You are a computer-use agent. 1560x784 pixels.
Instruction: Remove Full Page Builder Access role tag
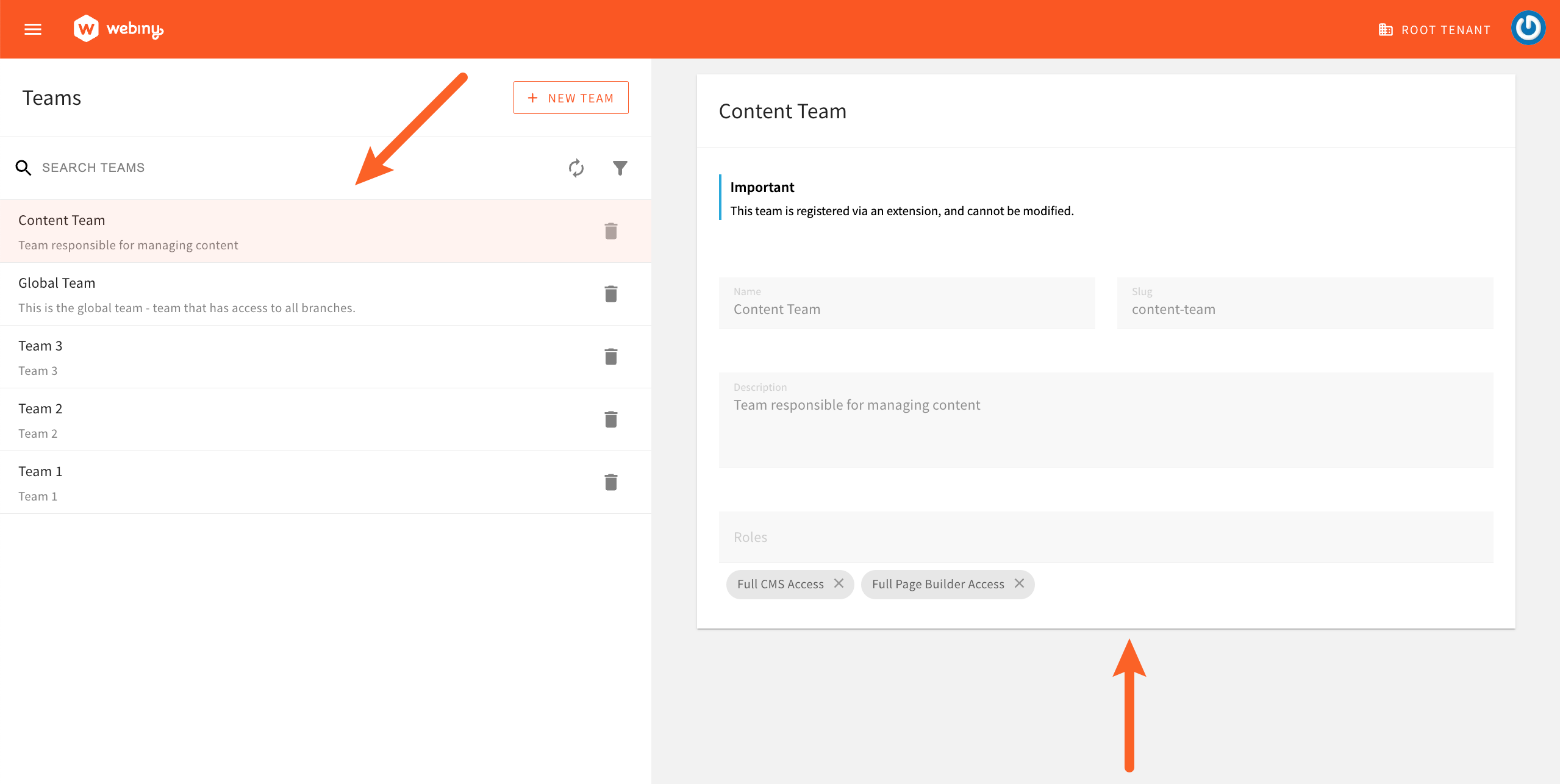click(x=1022, y=584)
